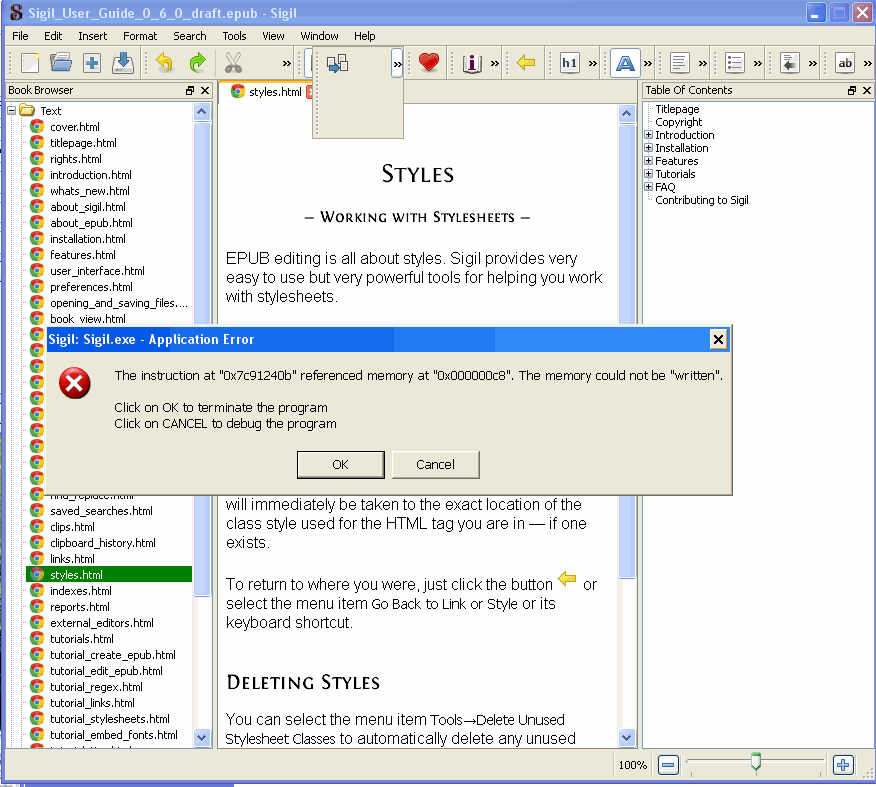
Task: Click the ab case-change icon
Action: tap(845, 63)
